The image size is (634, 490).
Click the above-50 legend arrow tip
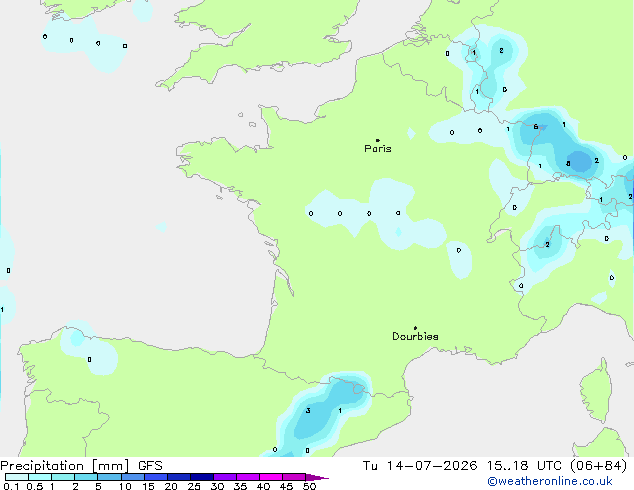click(317, 477)
